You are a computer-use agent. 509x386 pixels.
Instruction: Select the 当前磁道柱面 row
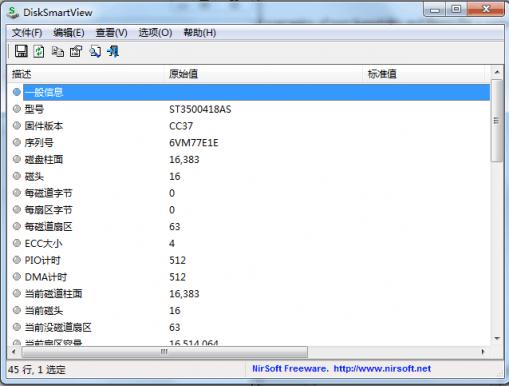[x=249, y=294]
